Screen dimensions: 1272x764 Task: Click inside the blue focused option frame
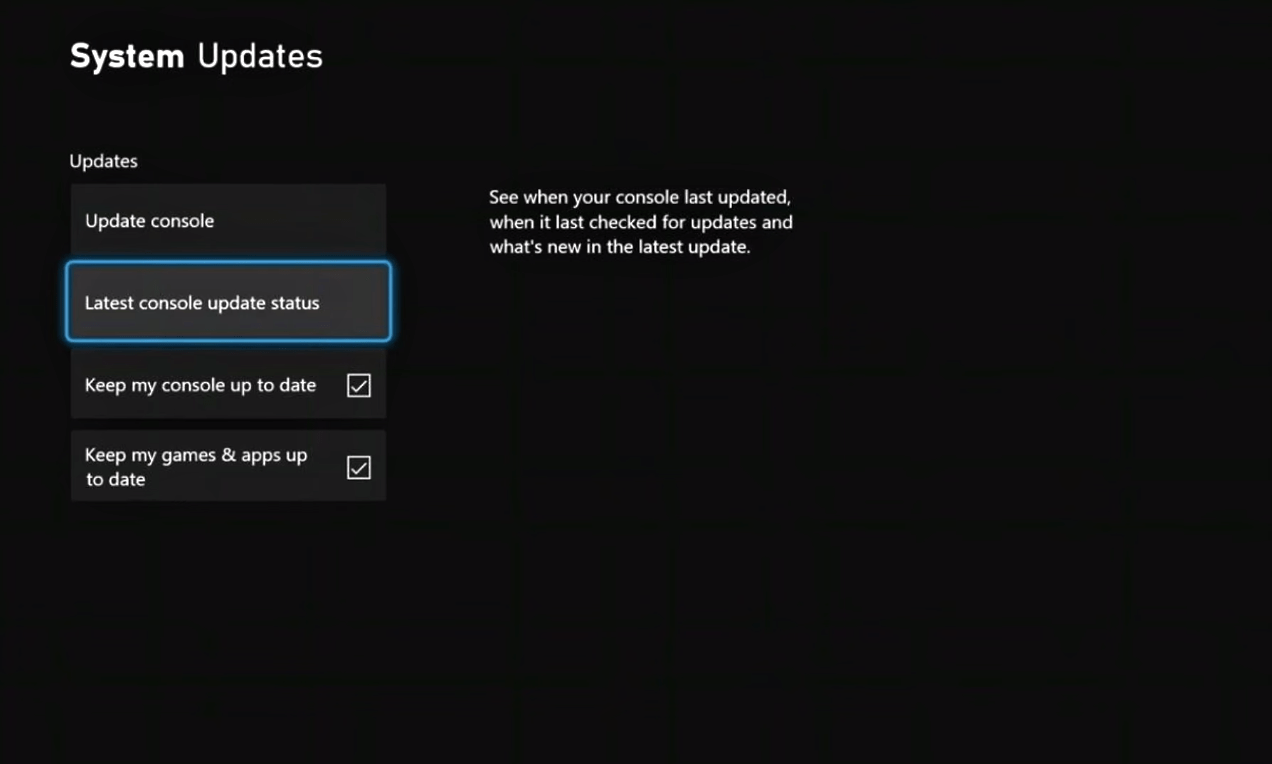tap(228, 302)
